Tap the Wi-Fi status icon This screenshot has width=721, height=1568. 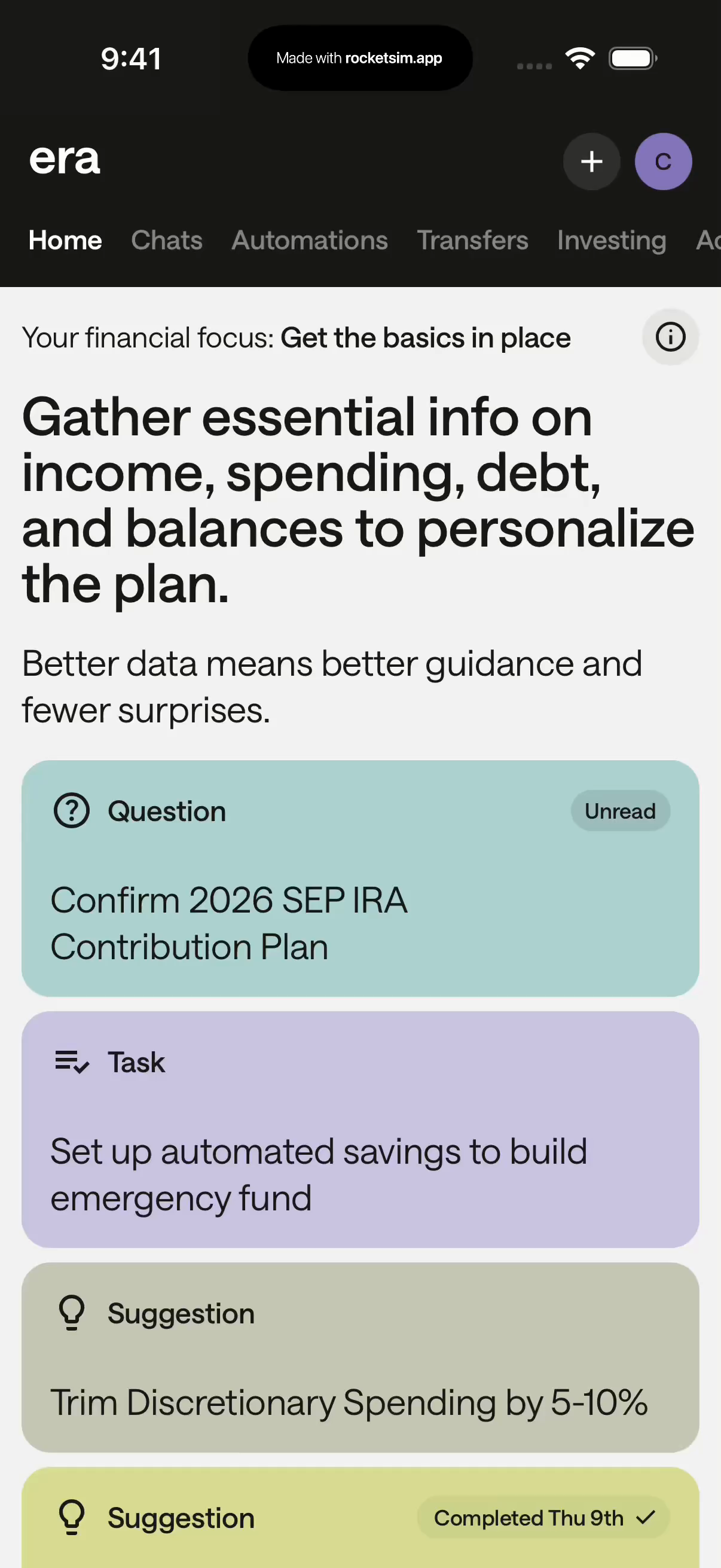point(579,59)
